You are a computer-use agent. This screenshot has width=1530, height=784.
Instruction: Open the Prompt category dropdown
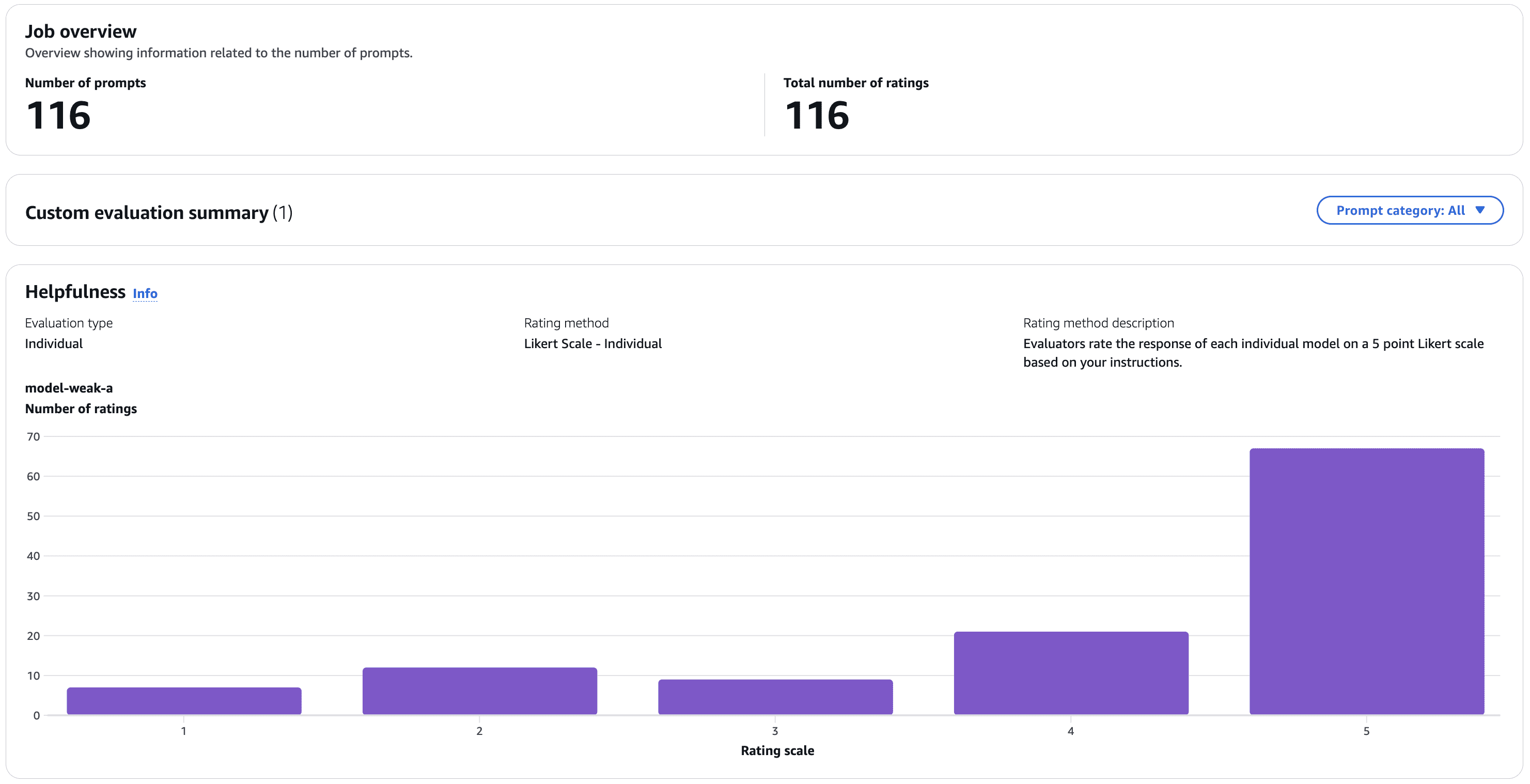pyautogui.click(x=1400, y=210)
